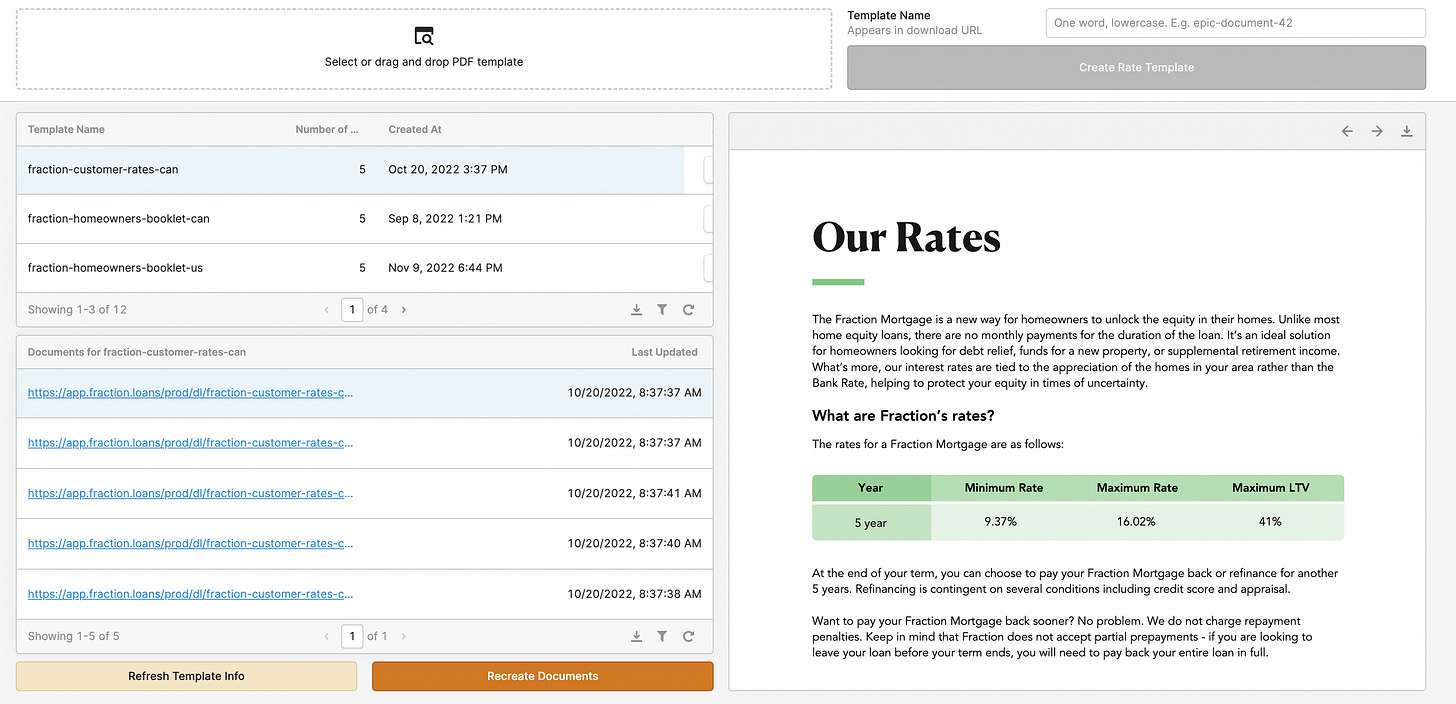Viewport: 1456px width, 704px height.
Task: Select PDF template drop zone
Action: click(x=424, y=49)
